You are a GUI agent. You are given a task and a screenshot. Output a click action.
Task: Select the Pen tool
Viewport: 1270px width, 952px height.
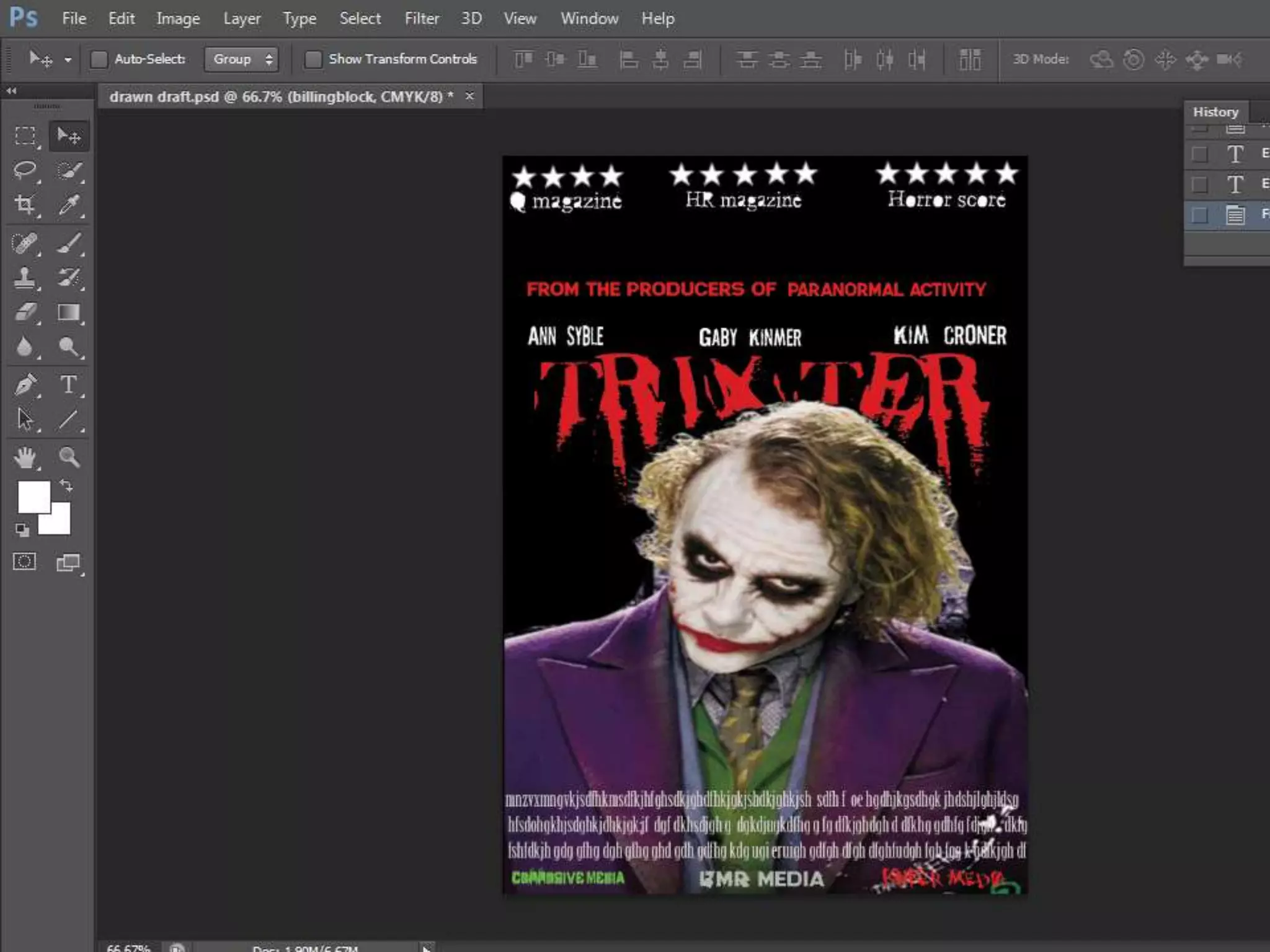tap(25, 385)
